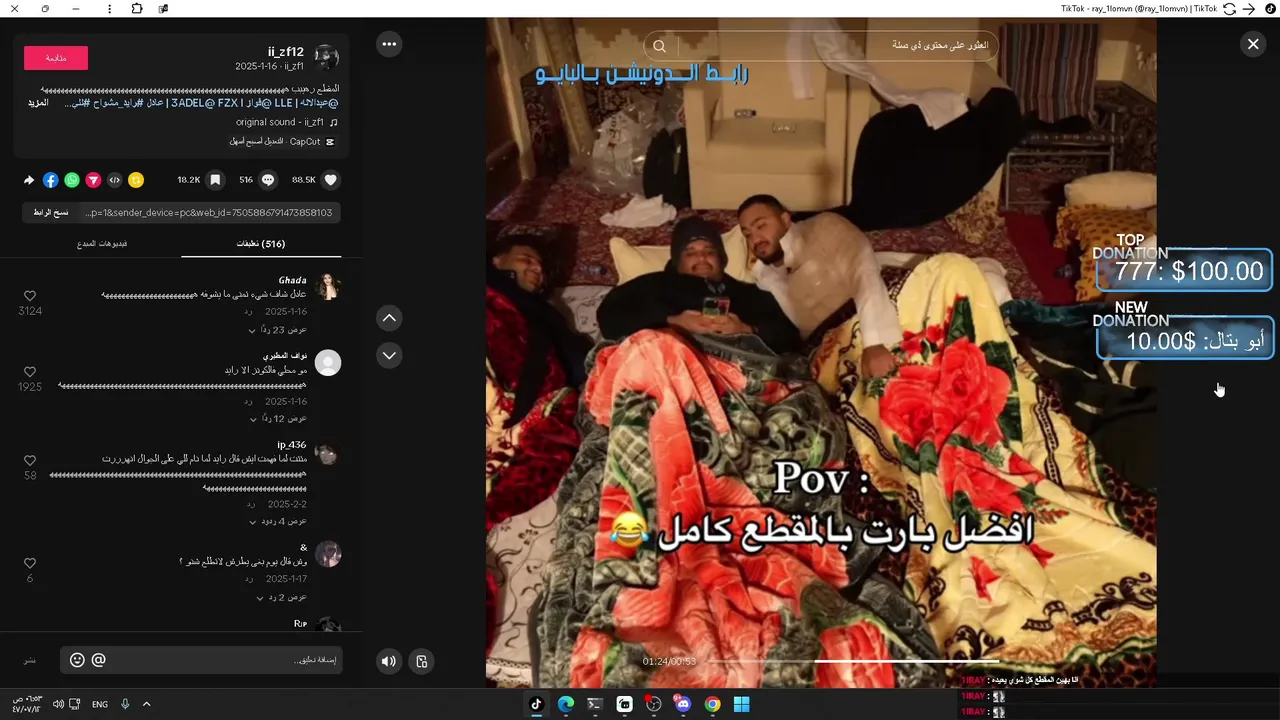Toggle the microphone in the system tray
Image resolution: width=1280 pixels, height=720 pixels.
tap(125, 704)
